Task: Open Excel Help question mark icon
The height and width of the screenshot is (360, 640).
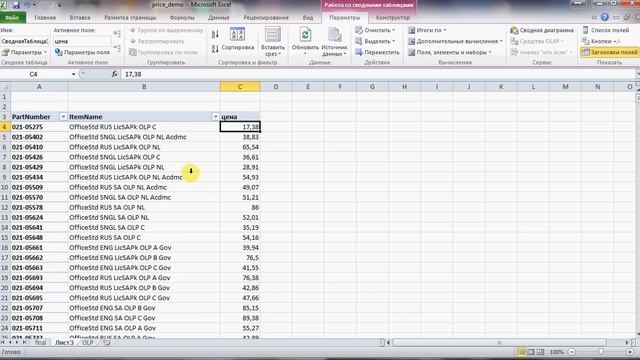Action: [x=604, y=17]
